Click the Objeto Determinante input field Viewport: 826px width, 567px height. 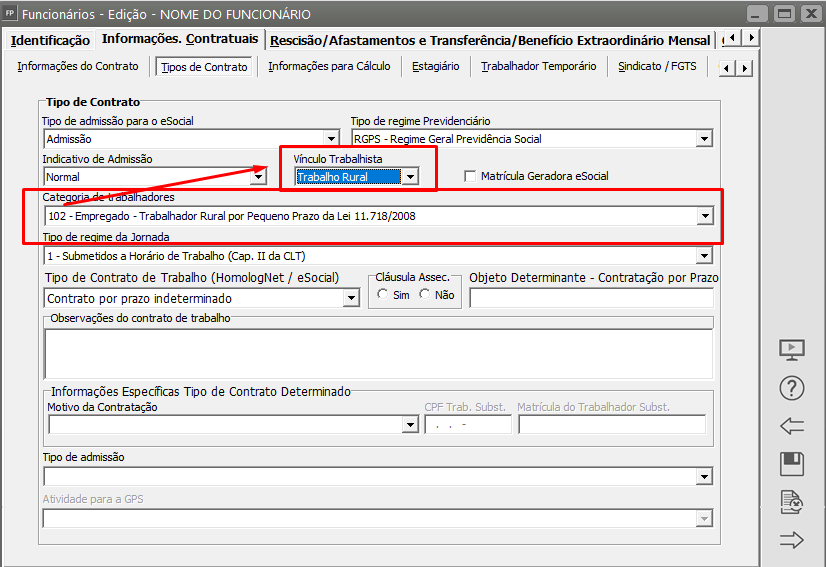(591, 298)
